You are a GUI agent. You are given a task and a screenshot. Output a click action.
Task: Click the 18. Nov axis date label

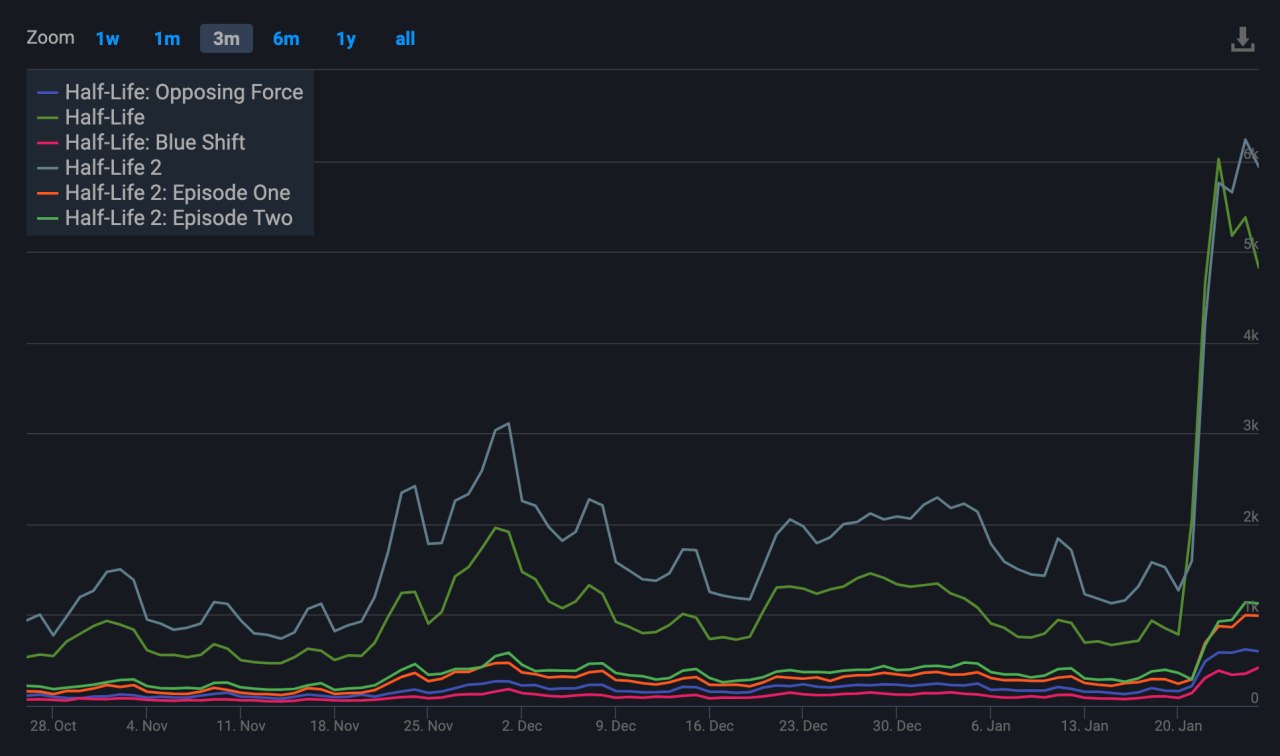pos(334,726)
